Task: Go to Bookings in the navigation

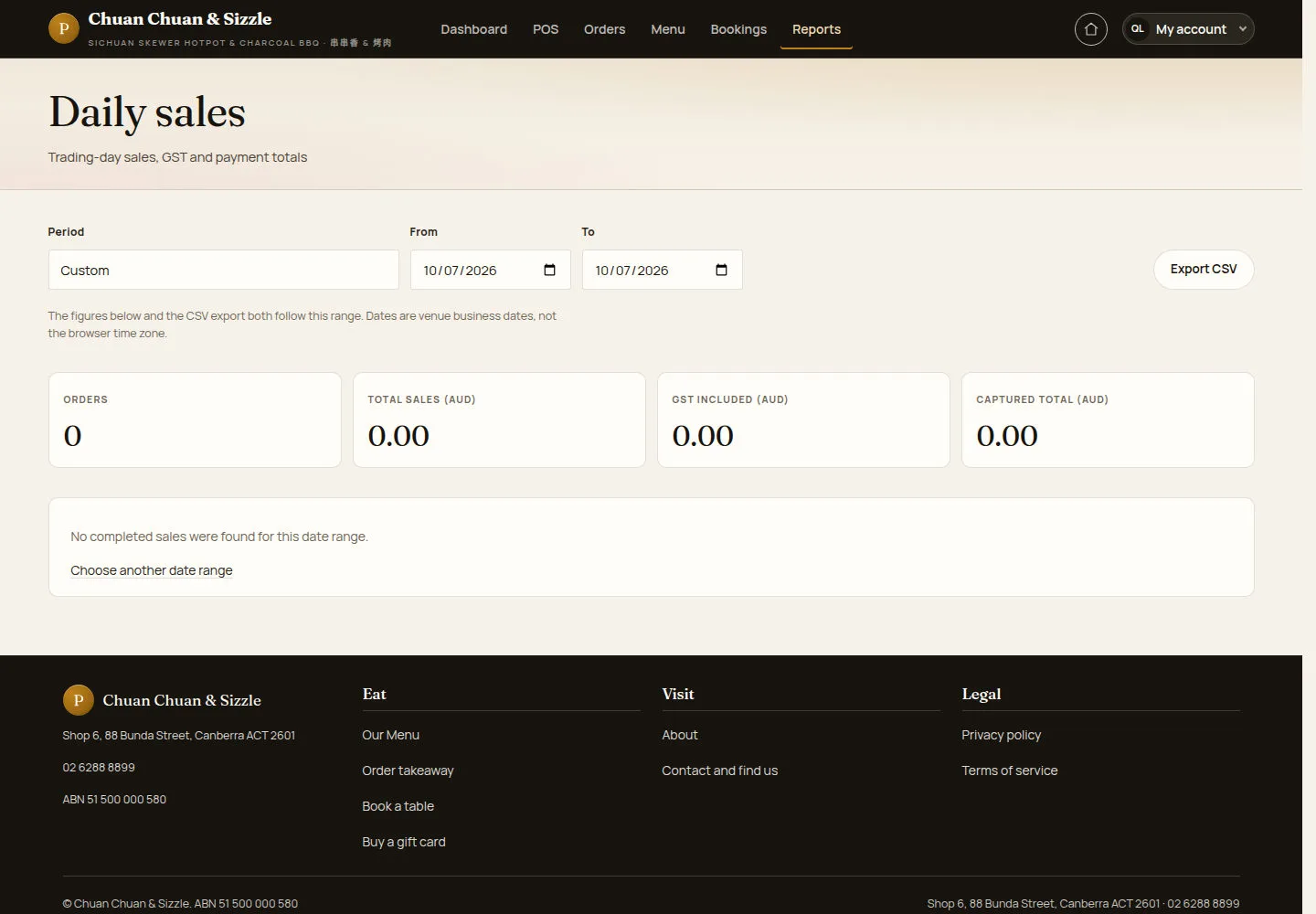Action: 738,29
